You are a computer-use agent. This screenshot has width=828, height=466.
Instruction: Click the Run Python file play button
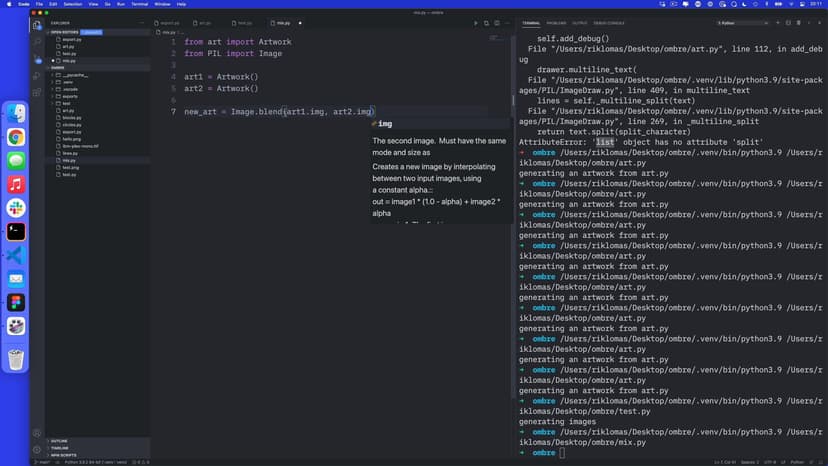[x=476, y=22]
